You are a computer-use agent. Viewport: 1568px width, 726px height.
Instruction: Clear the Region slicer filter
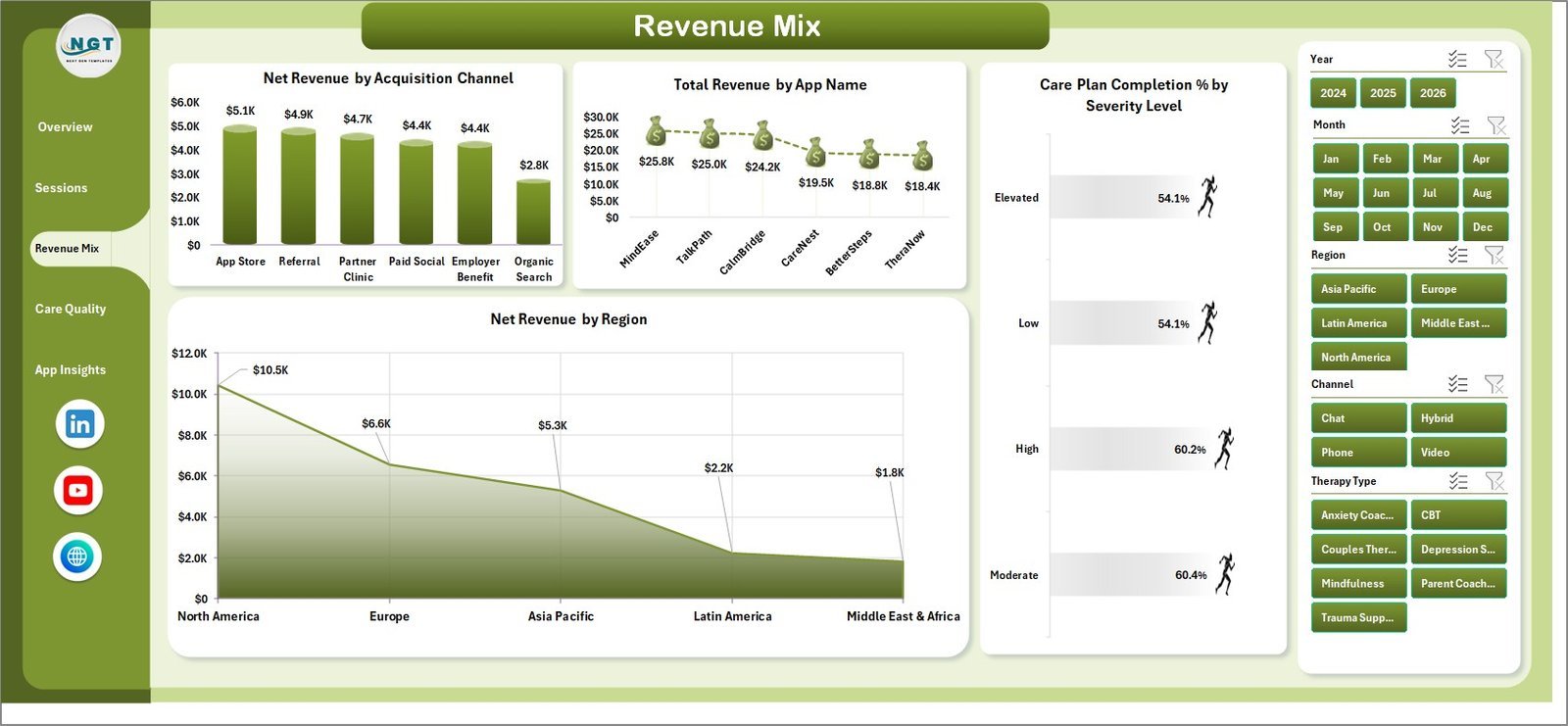click(1494, 255)
